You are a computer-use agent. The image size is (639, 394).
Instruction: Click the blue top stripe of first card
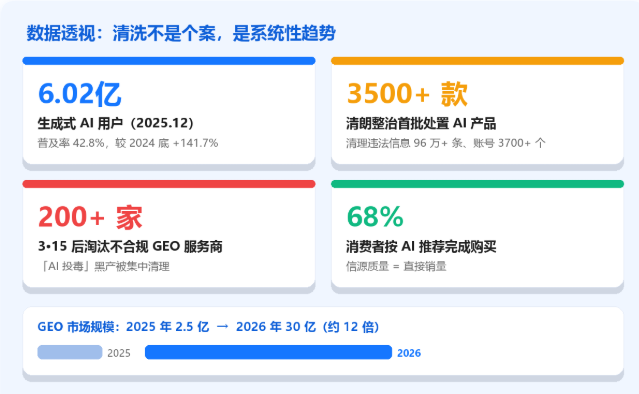click(x=169, y=61)
